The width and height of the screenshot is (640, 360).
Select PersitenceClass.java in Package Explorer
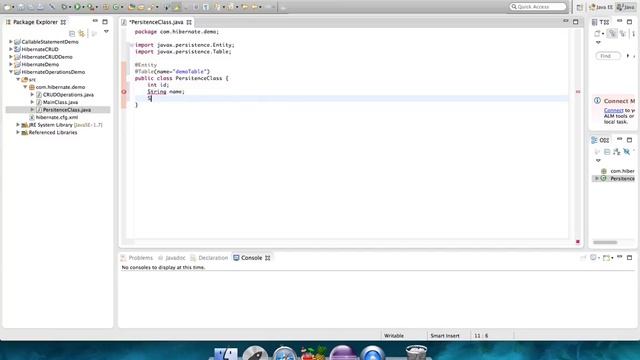(67, 110)
